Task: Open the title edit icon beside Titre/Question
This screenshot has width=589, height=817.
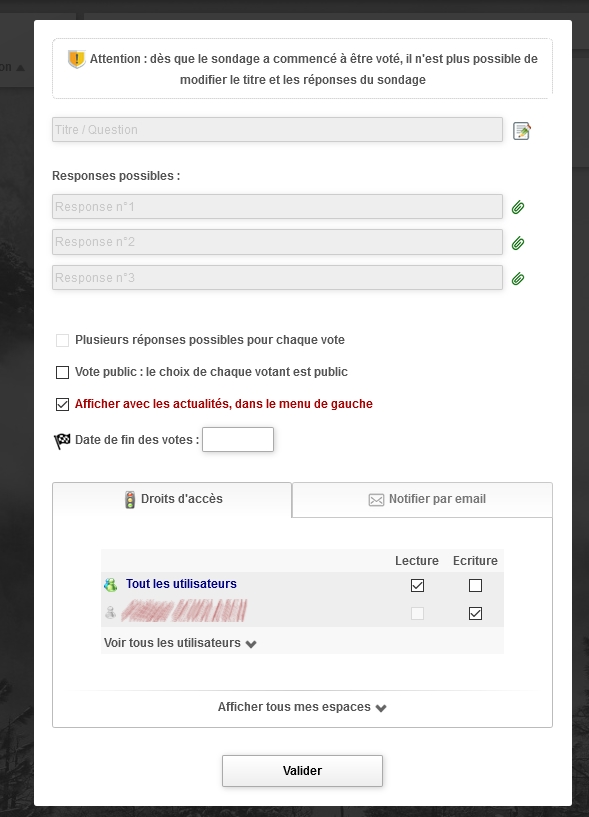Action: 521,130
